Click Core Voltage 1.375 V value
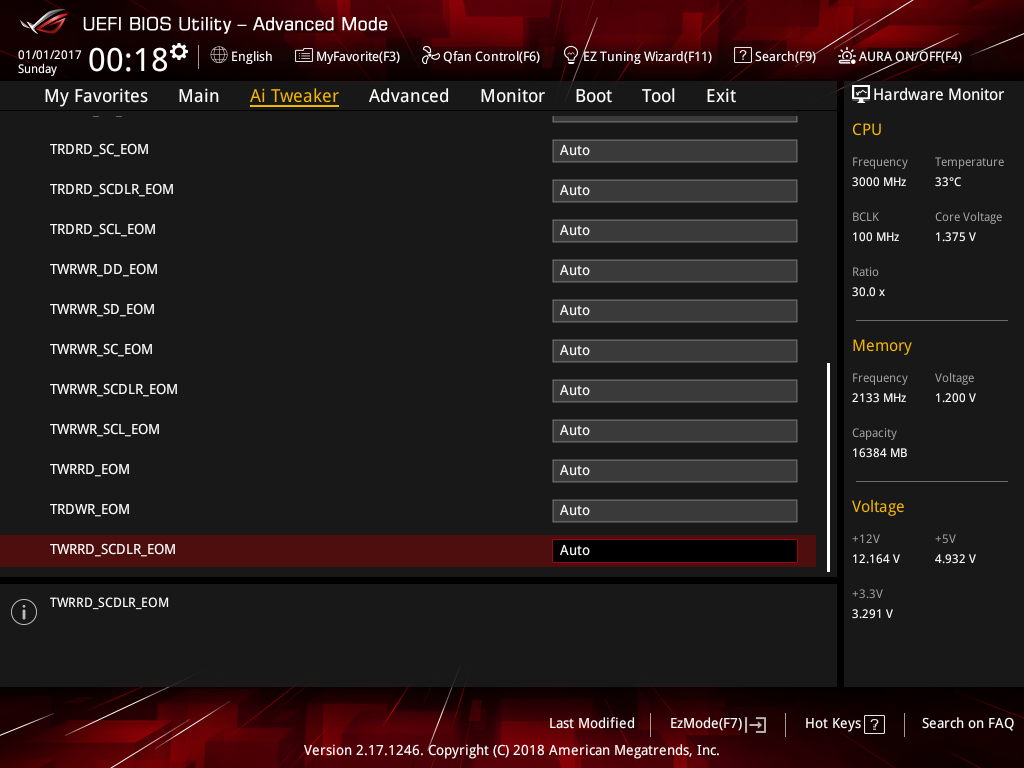This screenshot has height=768, width=1024. [x=955, y=236]
